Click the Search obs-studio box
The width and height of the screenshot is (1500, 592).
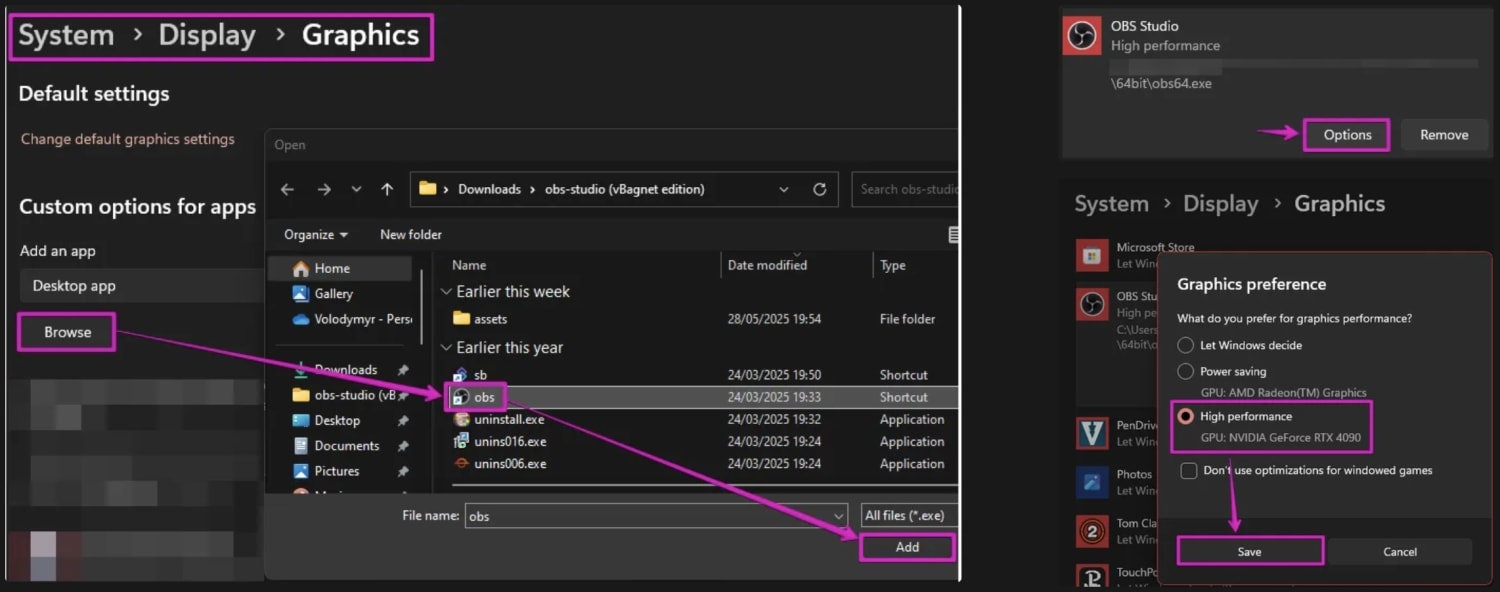point(905,189)
